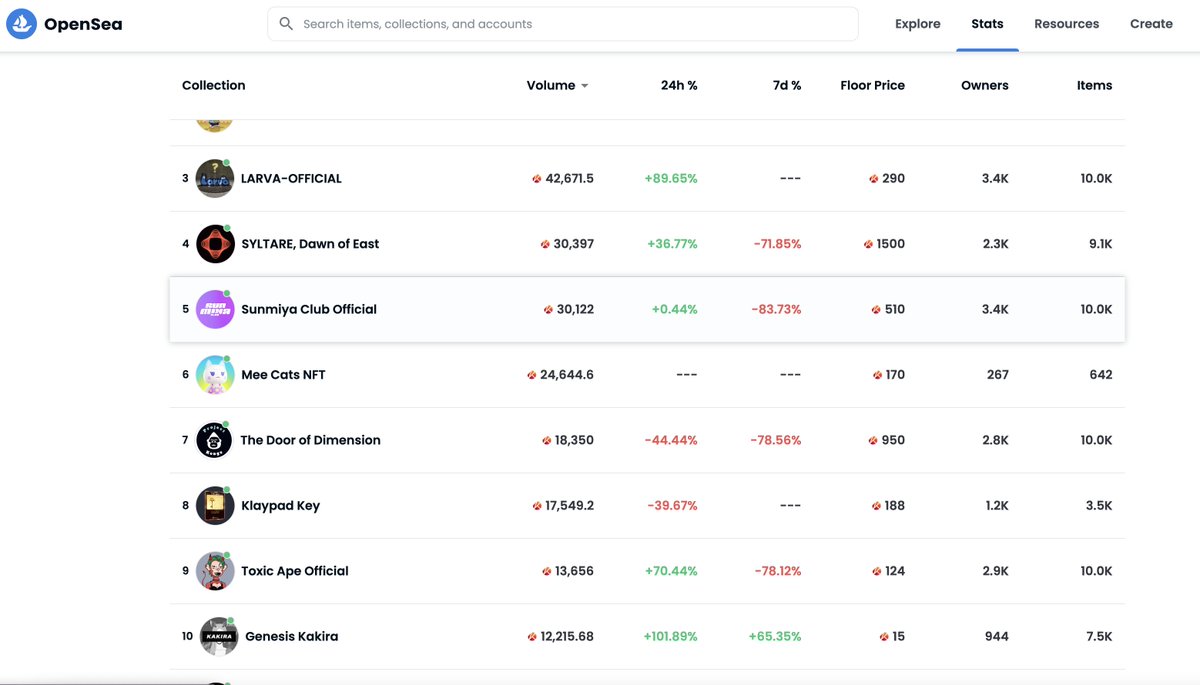Image resolution: width=1200 pixels, height=685 pixels.
Task: Click the -44.44% 24h change value
Action: tap(671, 440)
